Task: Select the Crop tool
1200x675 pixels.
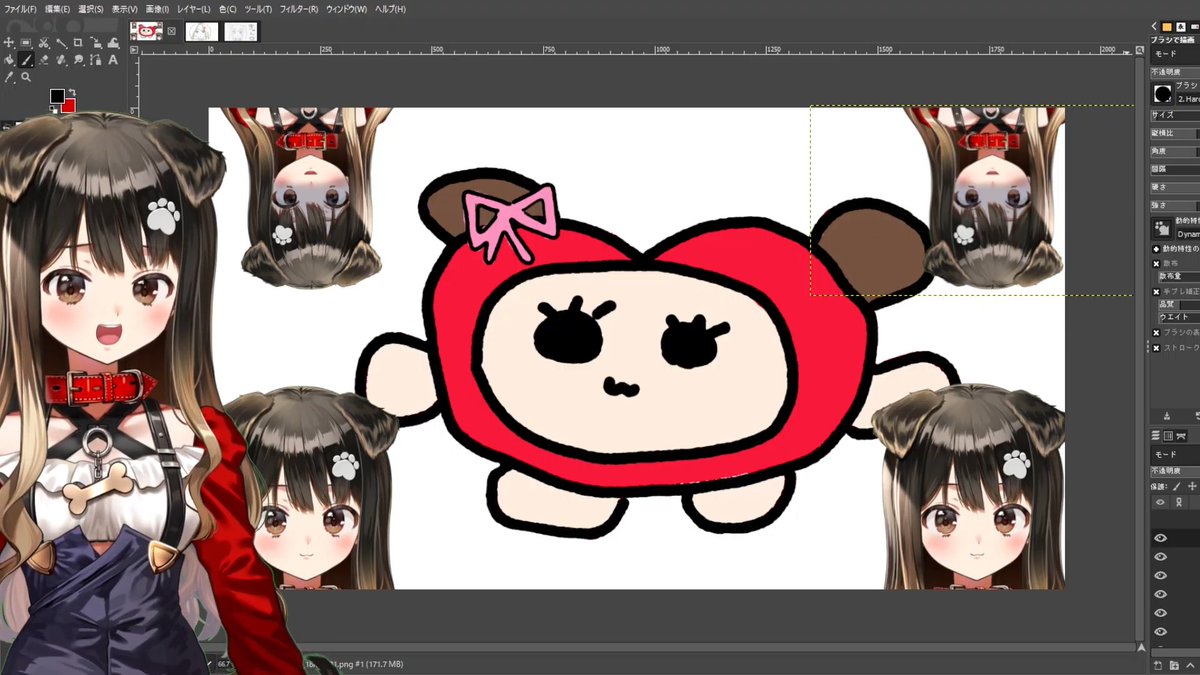Action: 78,42
